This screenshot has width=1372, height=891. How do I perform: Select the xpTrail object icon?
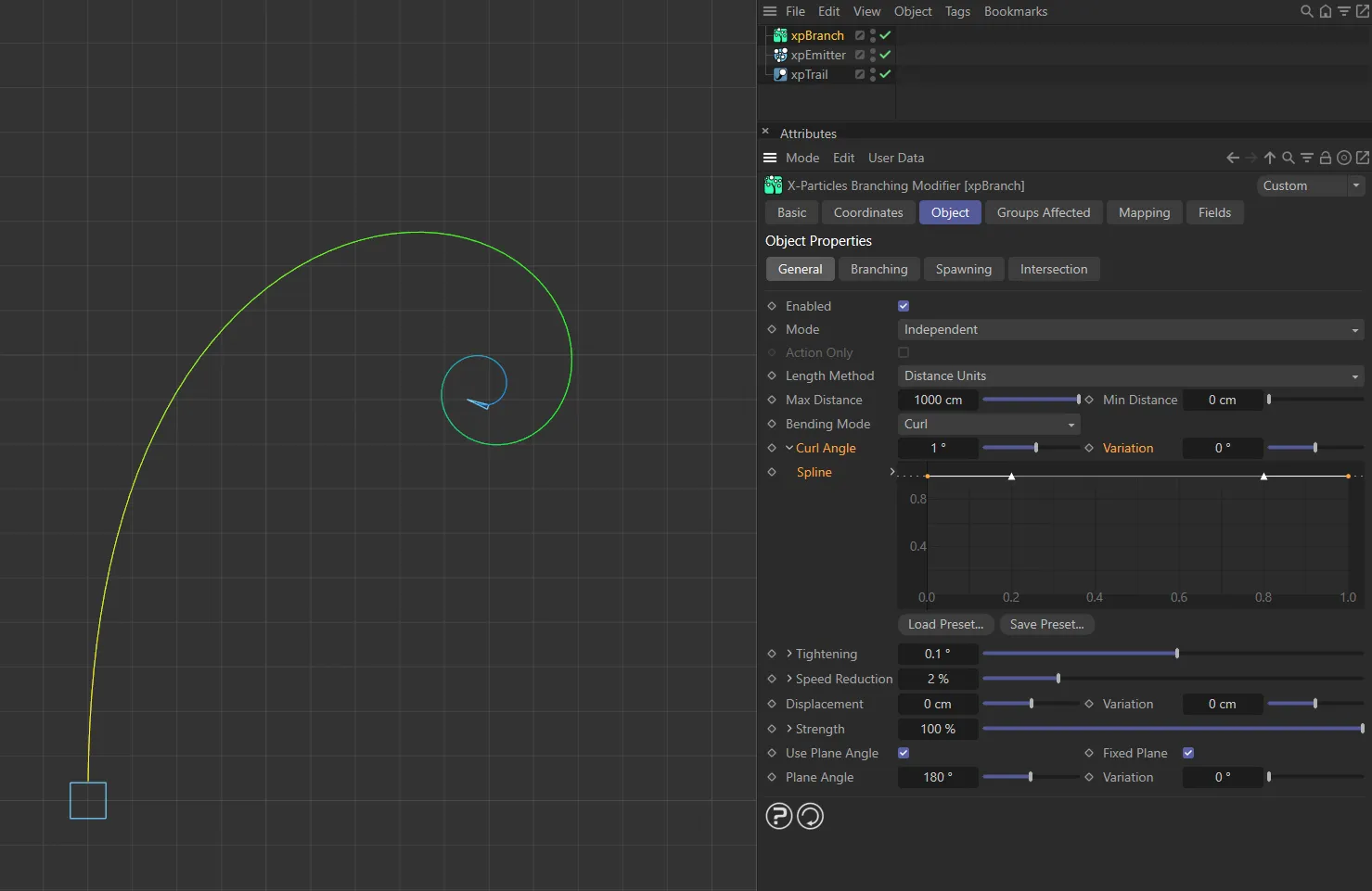[x=779, y=74]
